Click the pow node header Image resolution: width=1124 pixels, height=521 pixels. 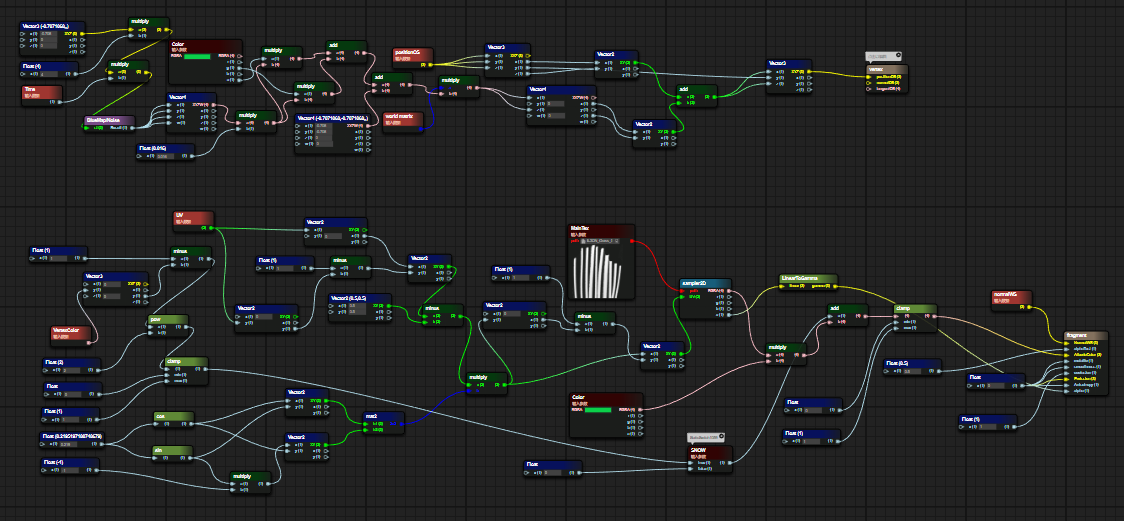pyautogui.click(x=167, y=320)
